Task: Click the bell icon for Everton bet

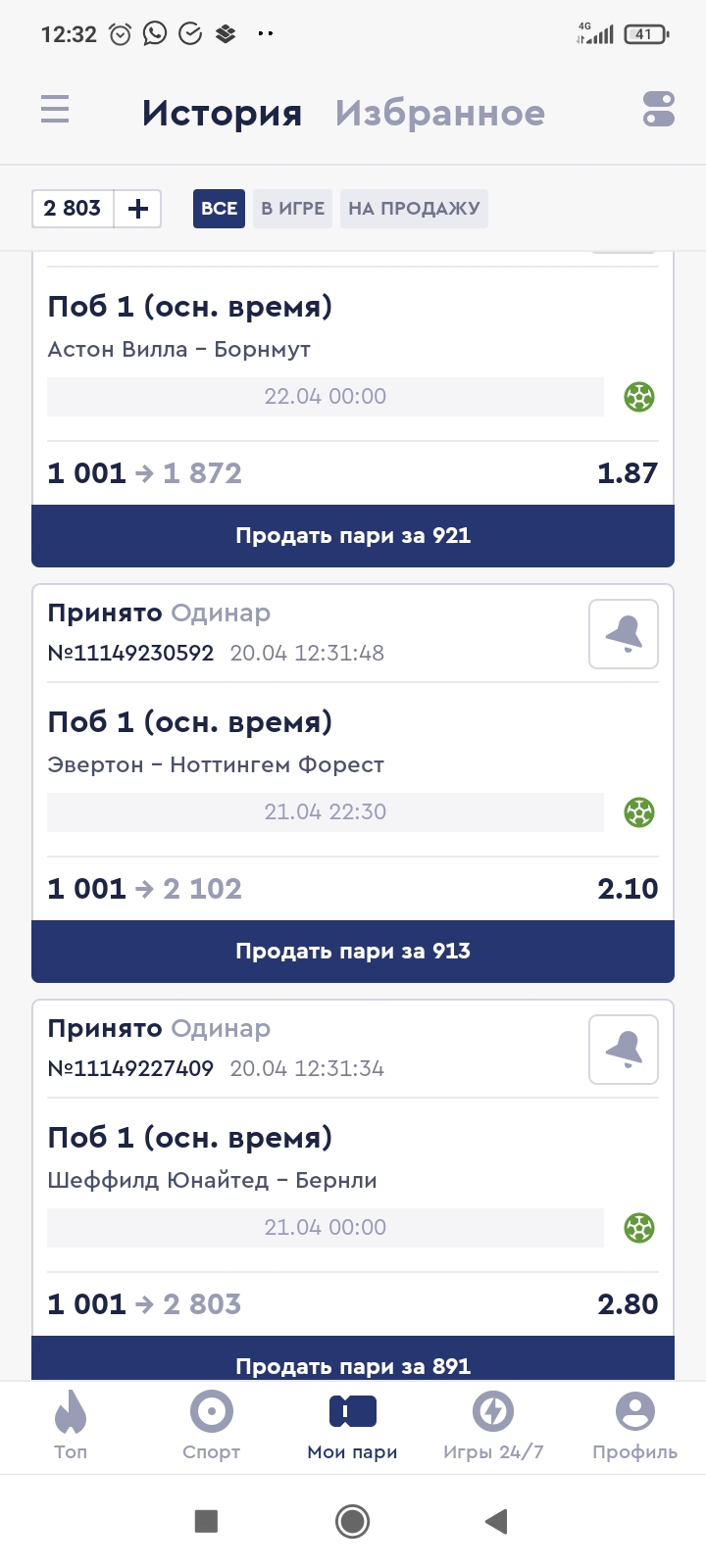Action: 624,635
